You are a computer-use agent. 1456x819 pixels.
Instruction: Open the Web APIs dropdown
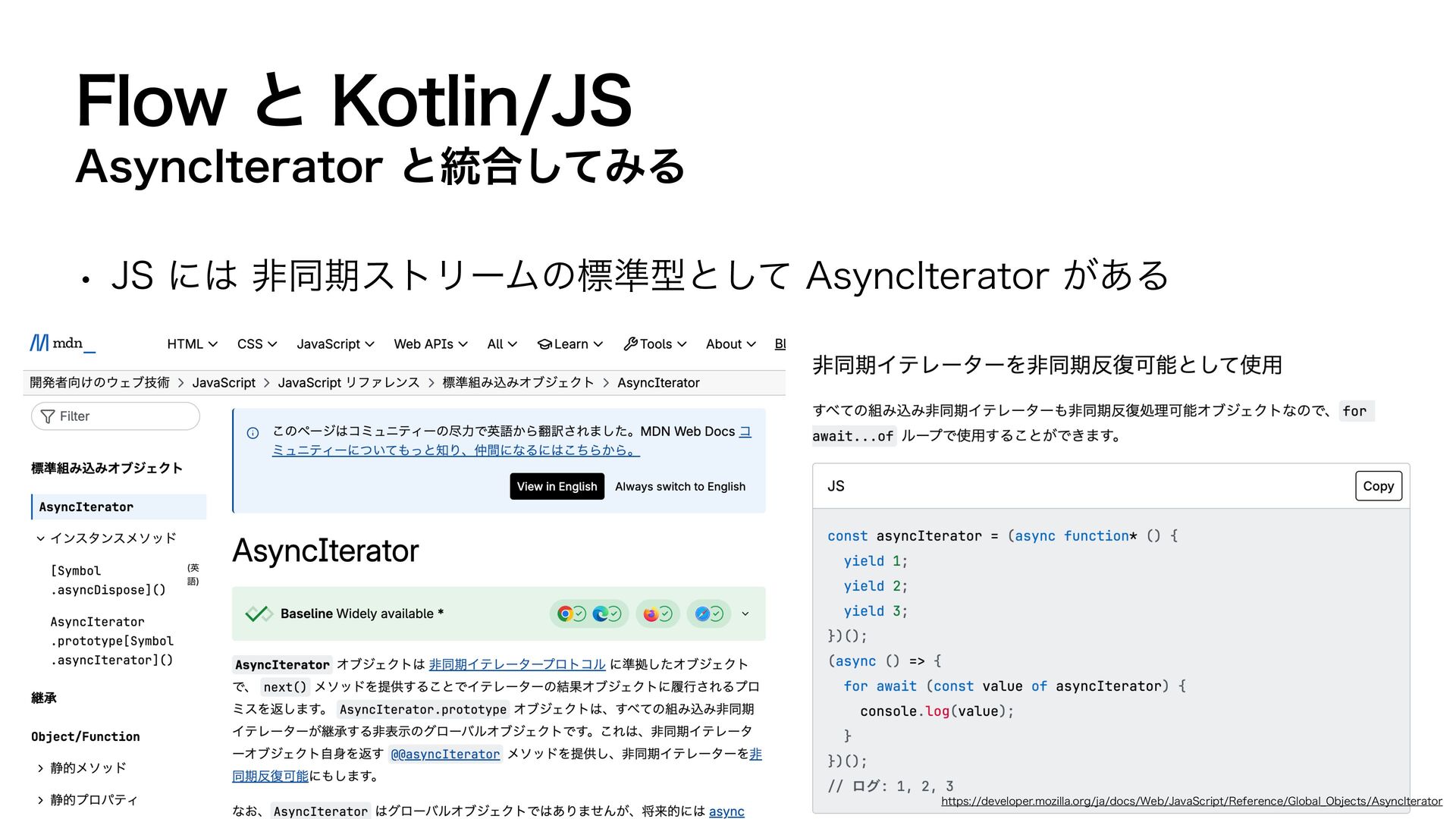(431, 344)
